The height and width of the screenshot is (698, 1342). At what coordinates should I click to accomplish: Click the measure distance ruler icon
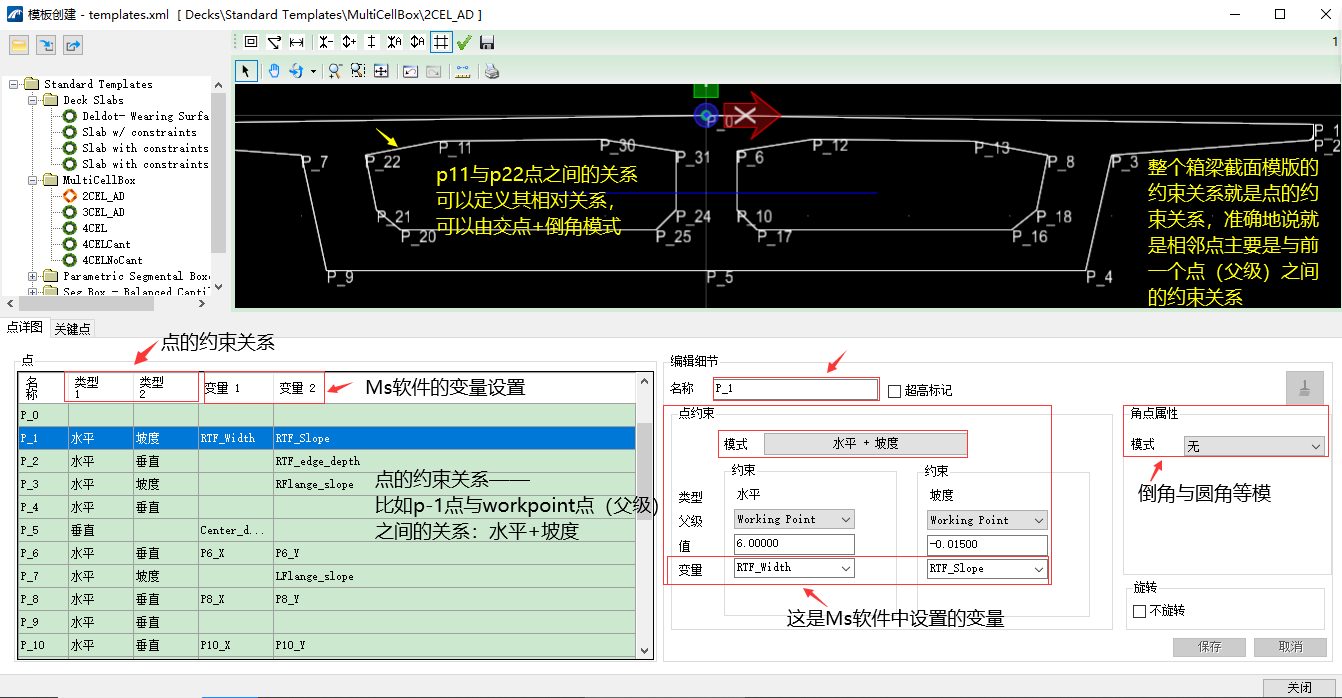(462, 71)
